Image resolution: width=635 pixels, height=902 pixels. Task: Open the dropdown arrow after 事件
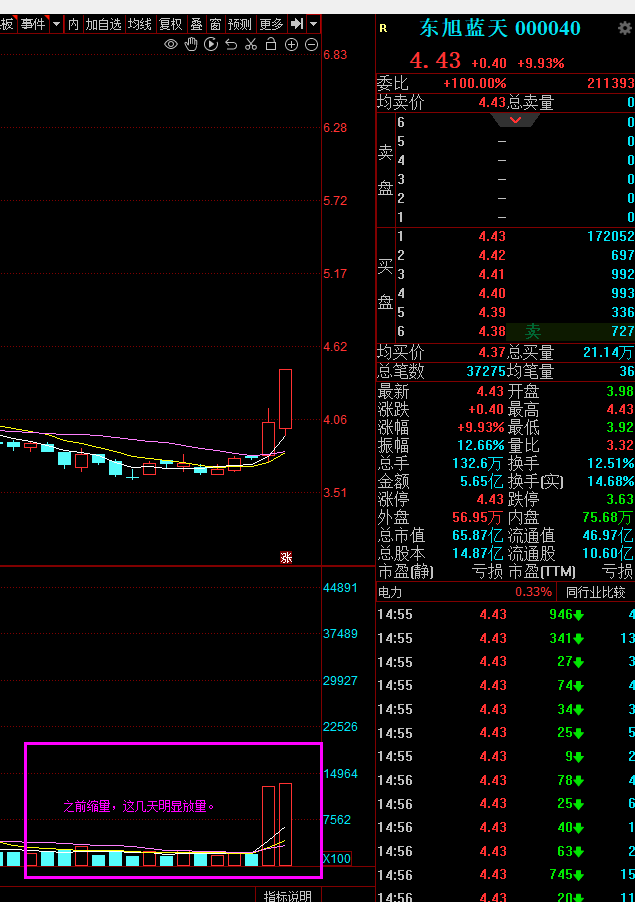56,24
